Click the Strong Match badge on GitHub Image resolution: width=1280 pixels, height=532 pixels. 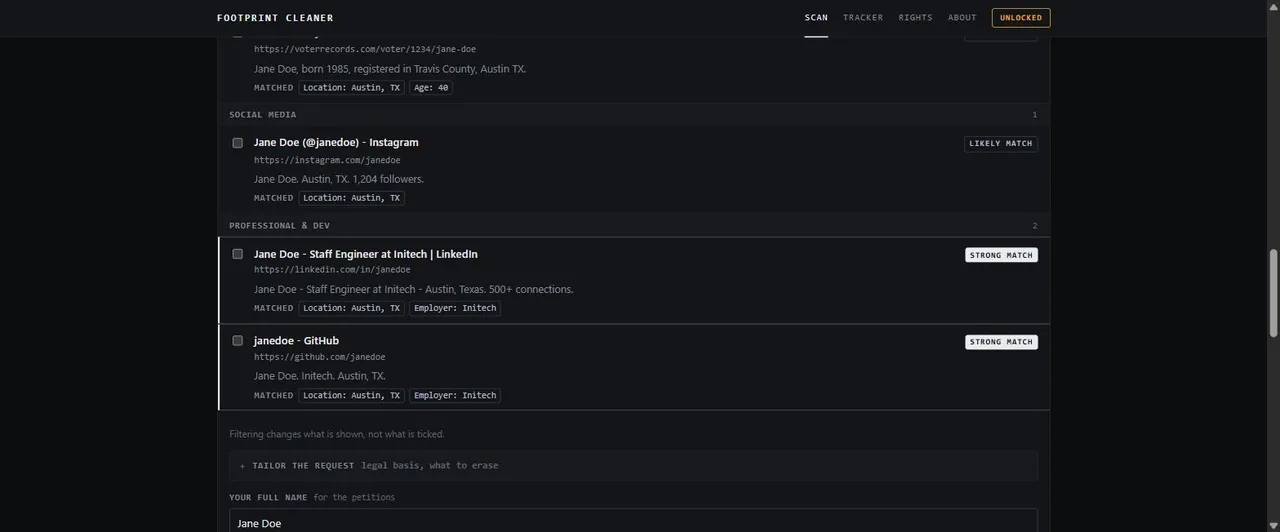click(x=1001, y=342)
